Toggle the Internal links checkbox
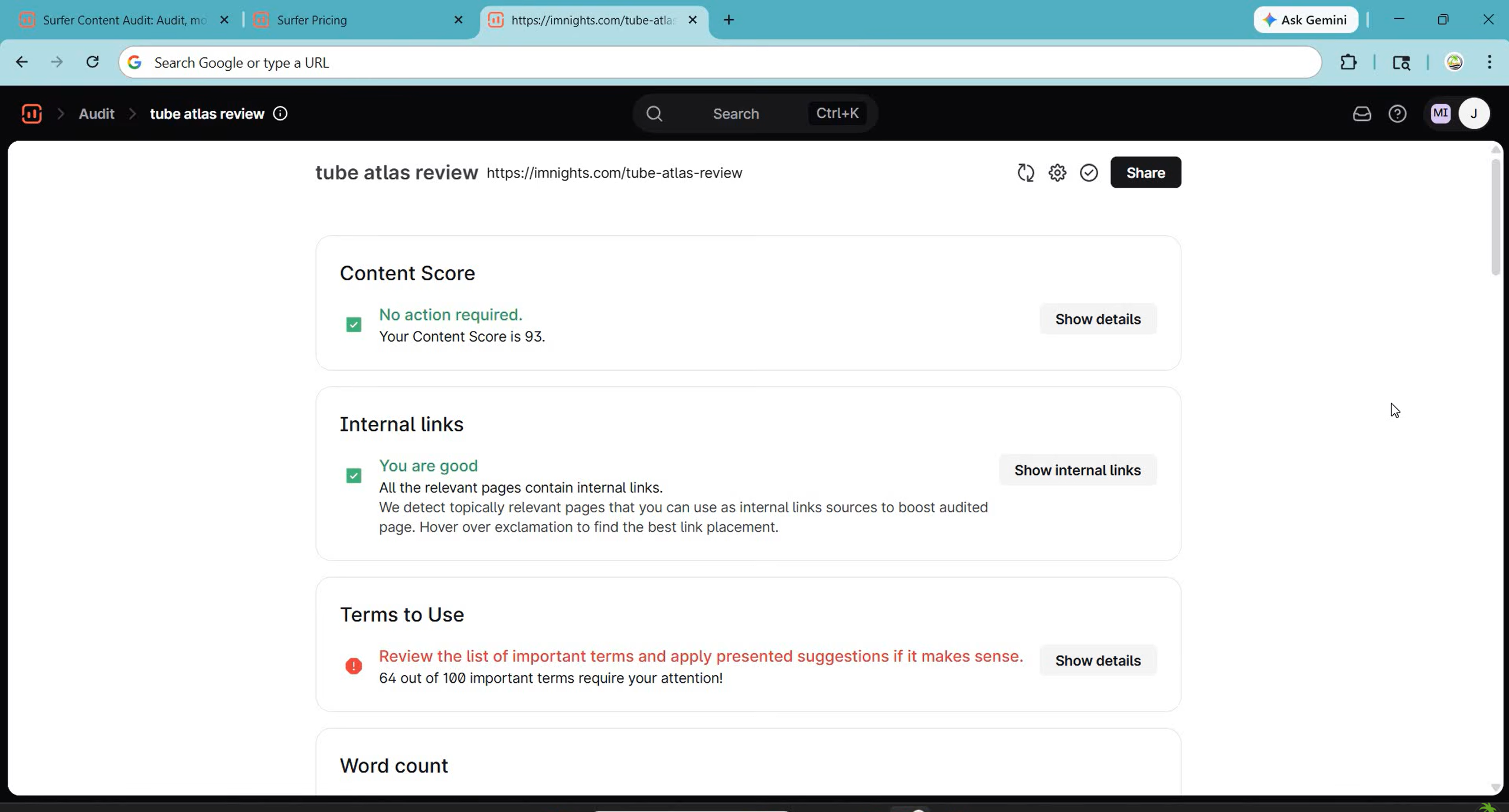 [x=353, y=475]
